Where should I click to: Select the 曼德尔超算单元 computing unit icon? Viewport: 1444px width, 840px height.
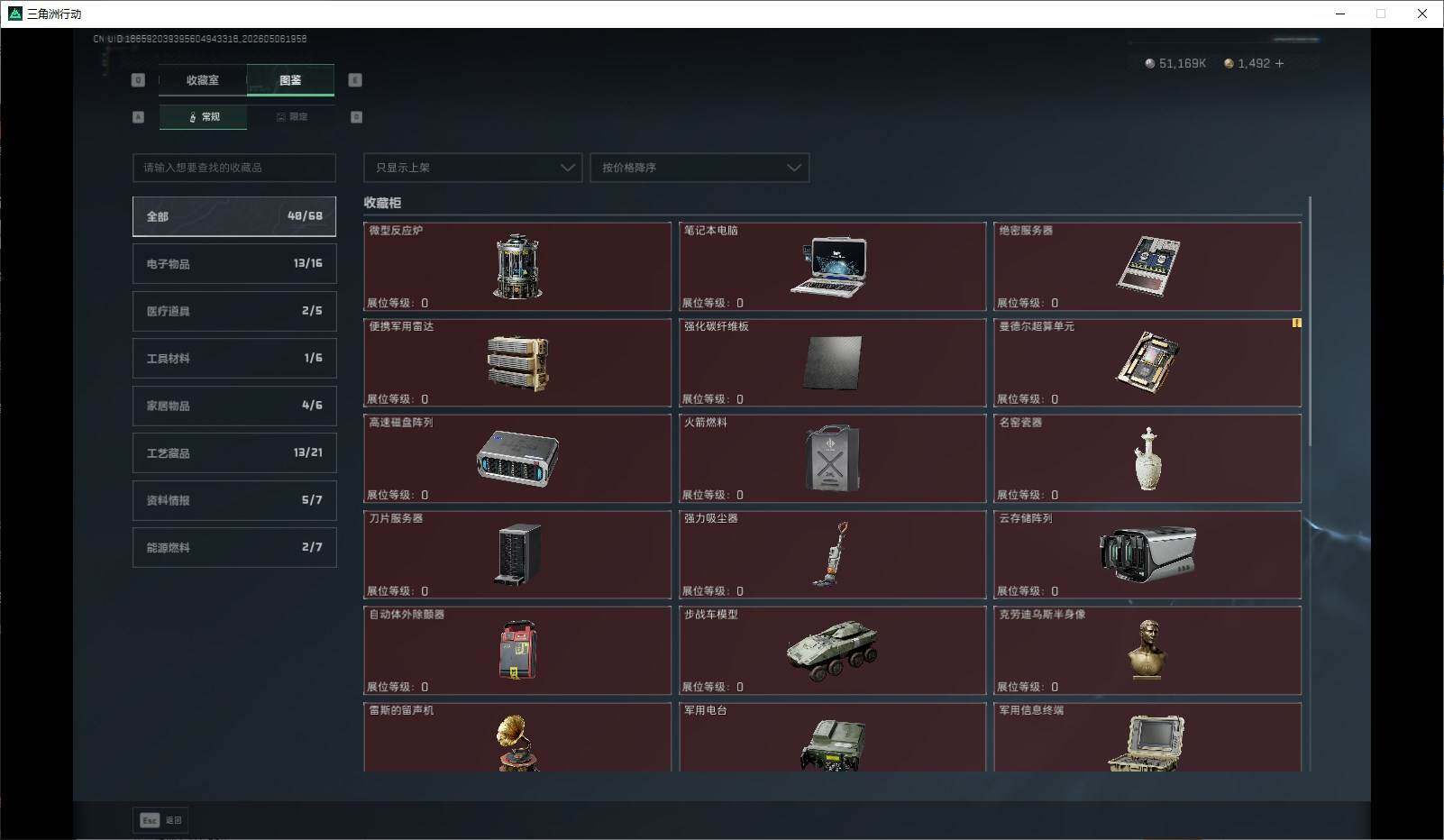(x=1147, y=361)
